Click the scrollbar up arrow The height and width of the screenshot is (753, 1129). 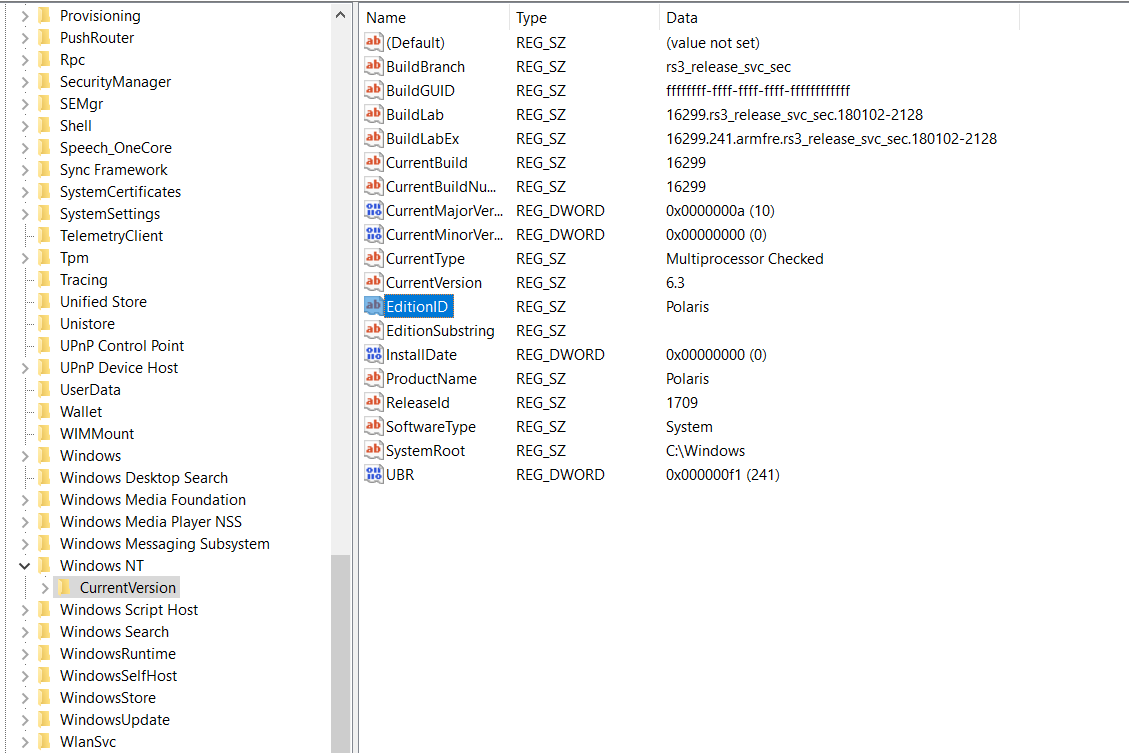click(x=340, y=14)
